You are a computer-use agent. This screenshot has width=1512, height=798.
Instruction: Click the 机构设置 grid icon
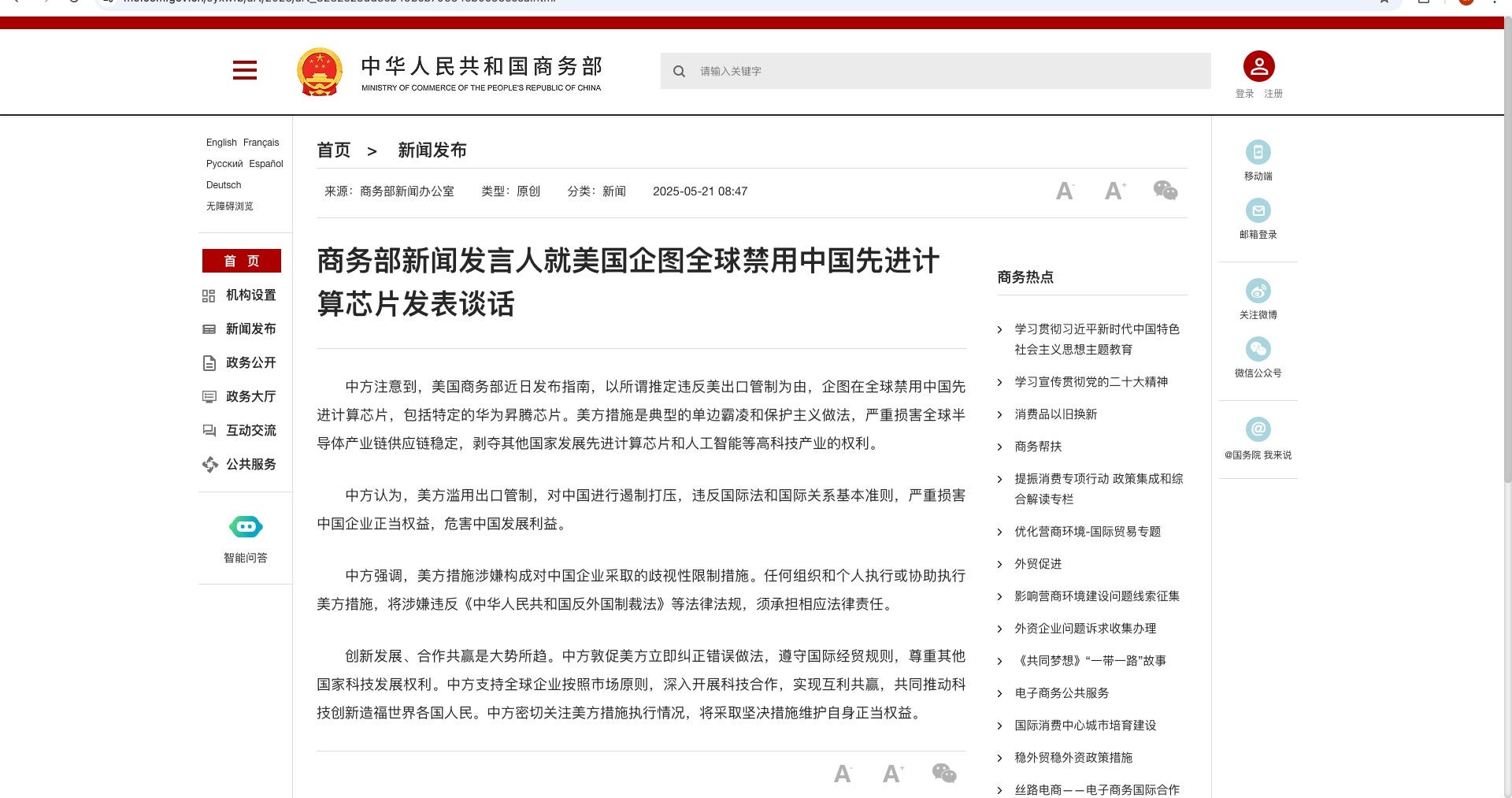click(209, 295)
